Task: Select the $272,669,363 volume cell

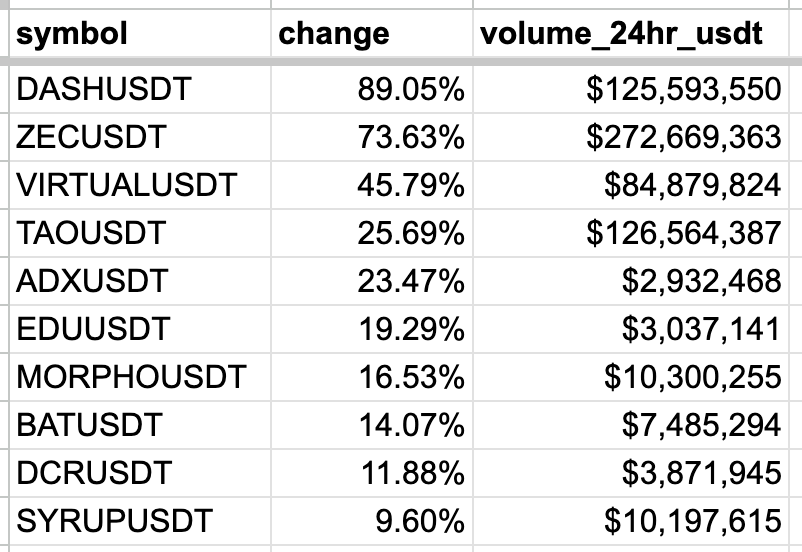Action: 683,138
